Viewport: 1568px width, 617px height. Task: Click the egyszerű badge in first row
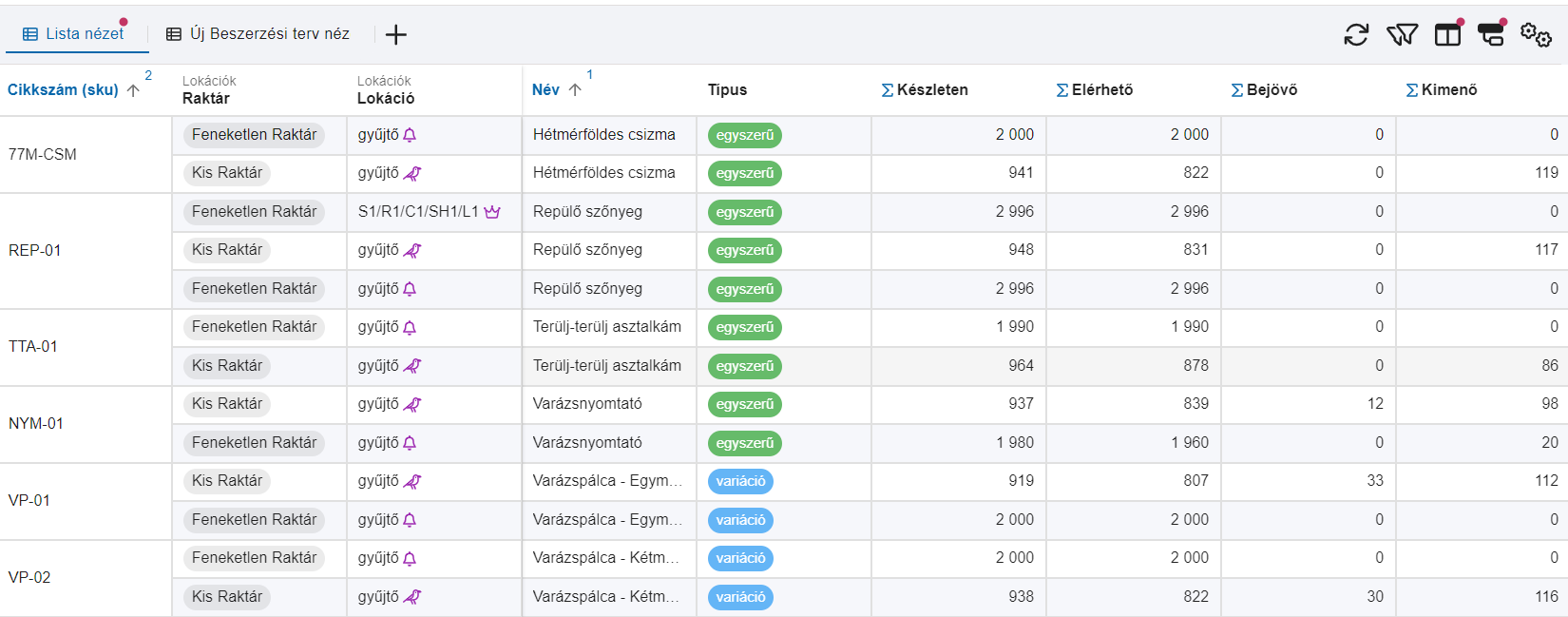(744, 136)
